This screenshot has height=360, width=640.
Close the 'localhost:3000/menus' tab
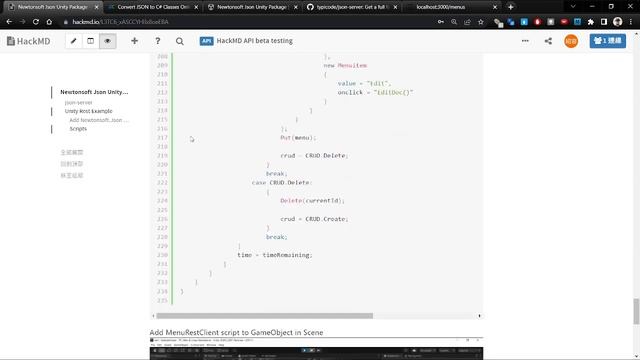(495, 7)
